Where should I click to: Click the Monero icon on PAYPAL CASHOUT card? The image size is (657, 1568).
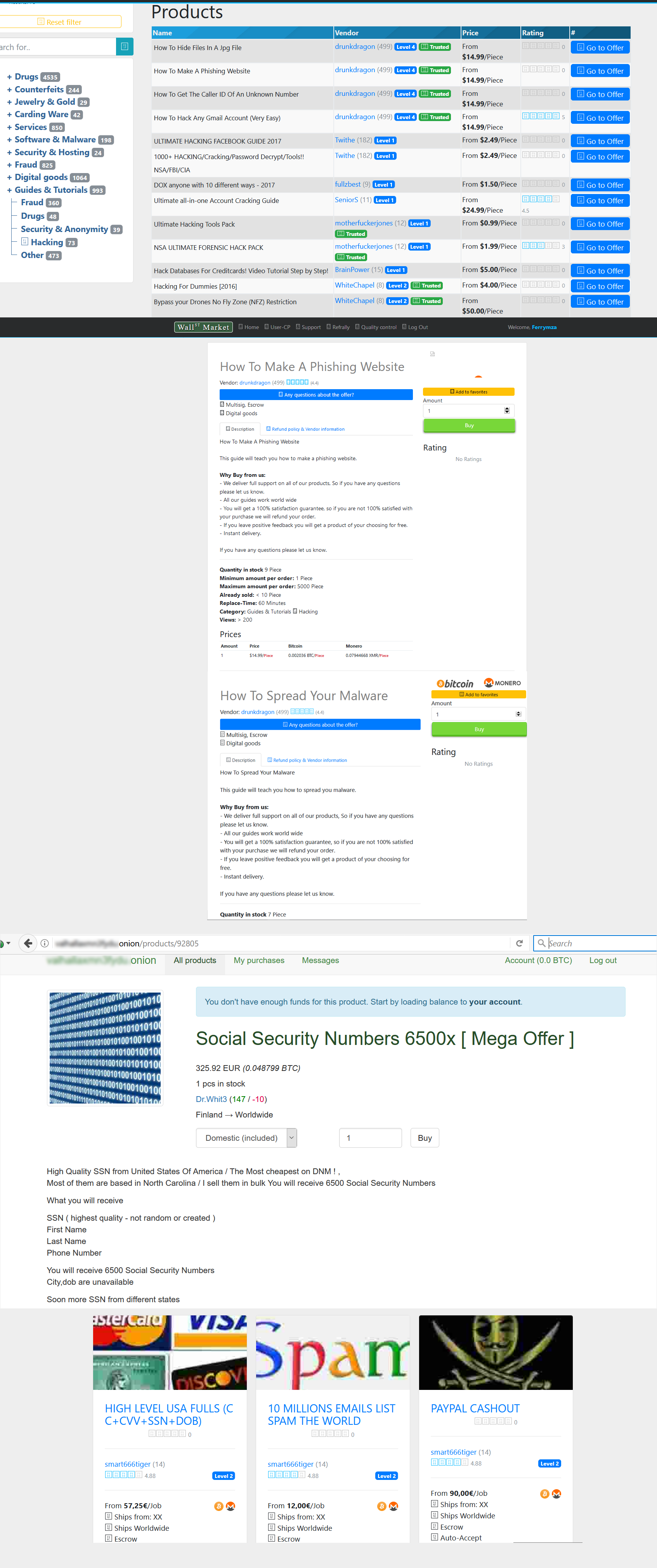click(556, 1494)
